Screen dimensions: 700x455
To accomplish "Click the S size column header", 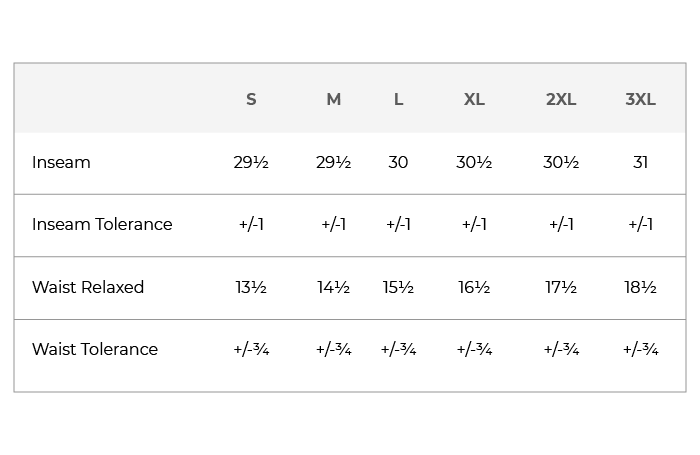I will coord(251,99).
